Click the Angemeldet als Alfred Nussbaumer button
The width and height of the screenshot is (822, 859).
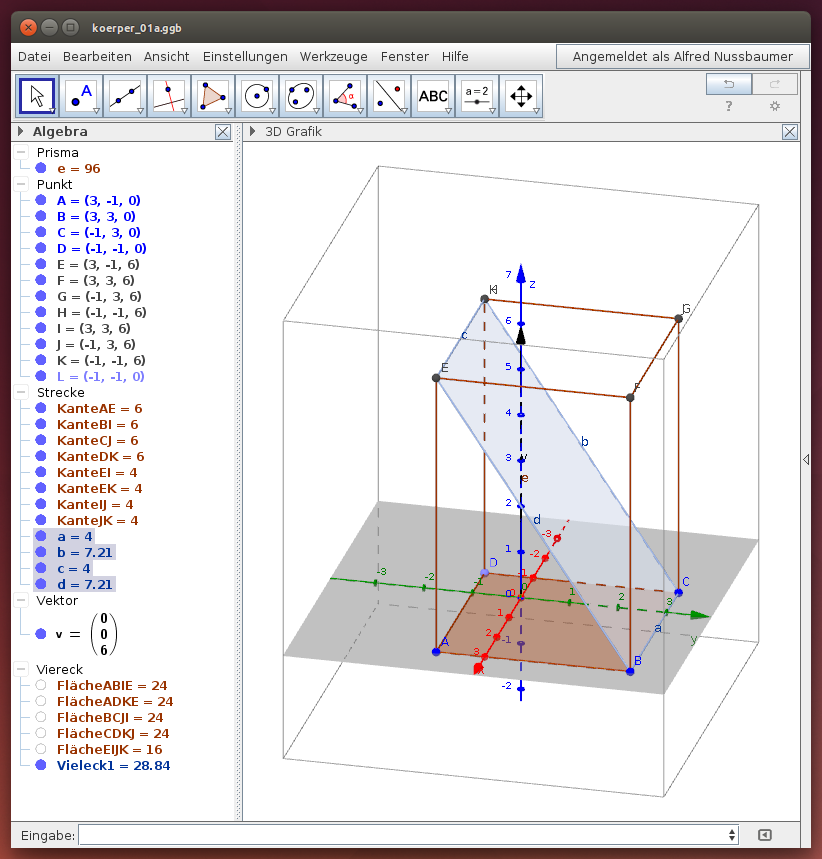(683, 56)
